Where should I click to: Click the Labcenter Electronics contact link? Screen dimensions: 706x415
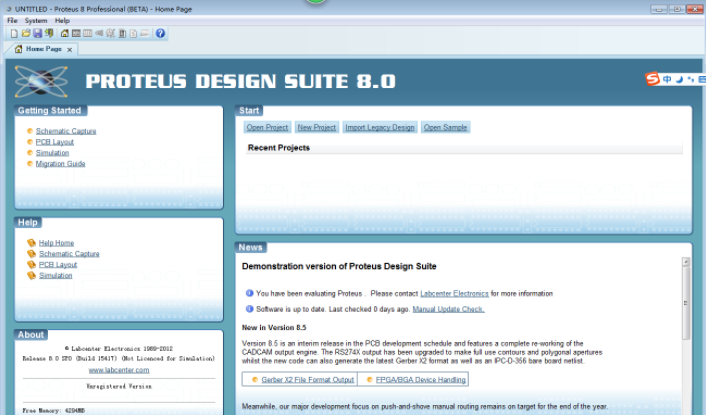point(454,293)
